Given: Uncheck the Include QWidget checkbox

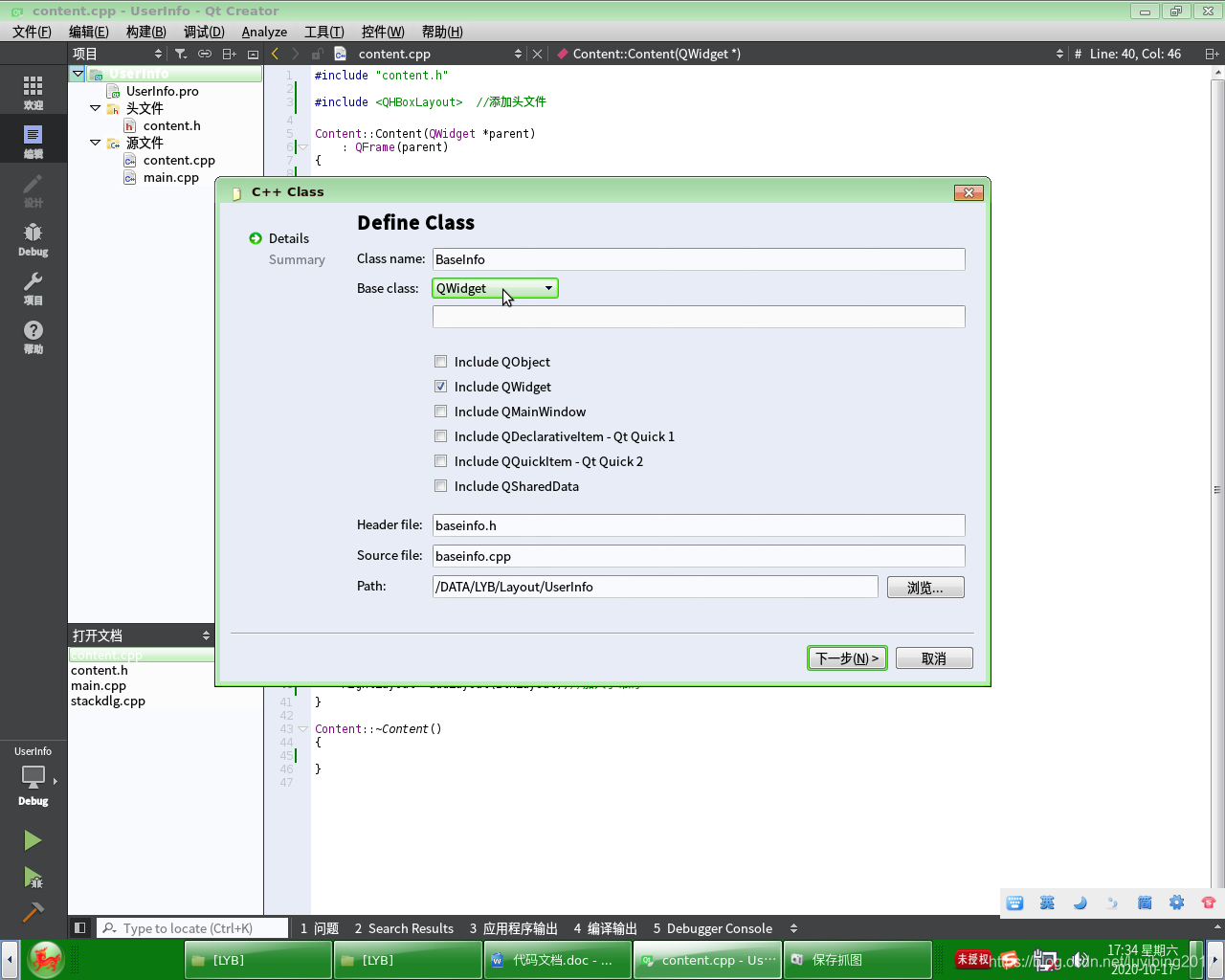Looking at the screenshot, I should pos(440,387).
